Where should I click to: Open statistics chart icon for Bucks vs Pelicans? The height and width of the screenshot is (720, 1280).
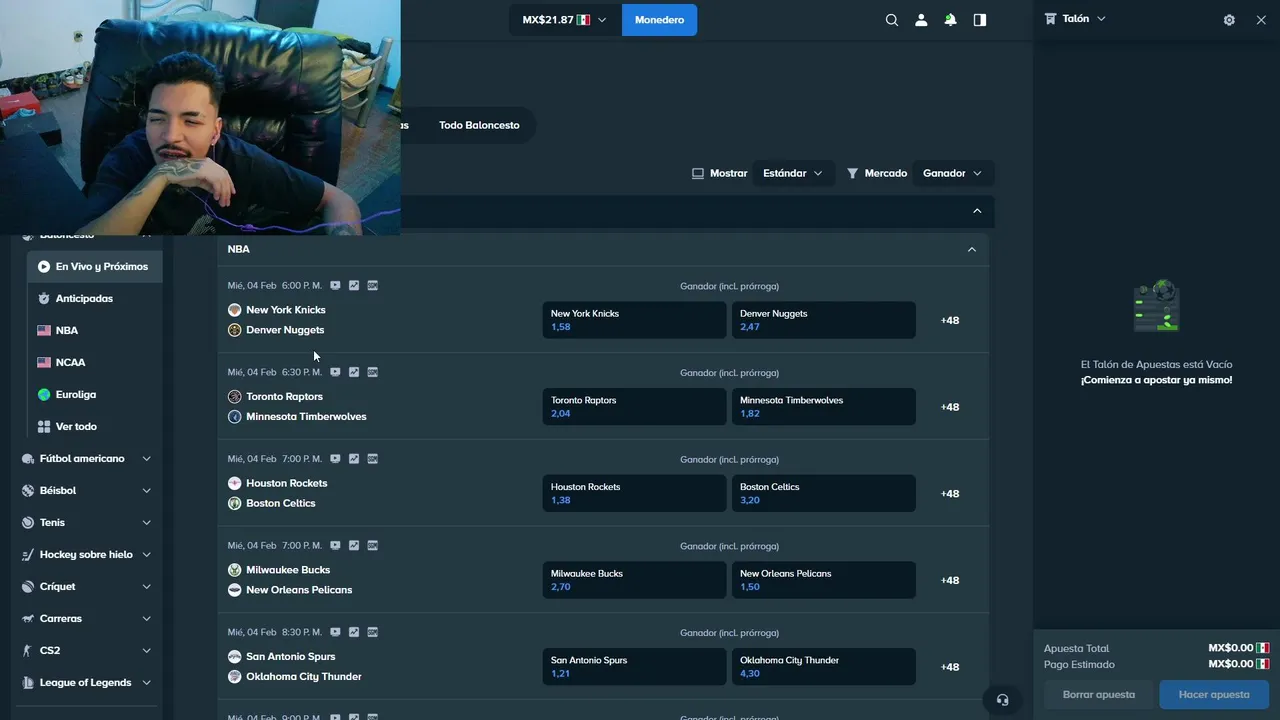click(x=354, y=546)
